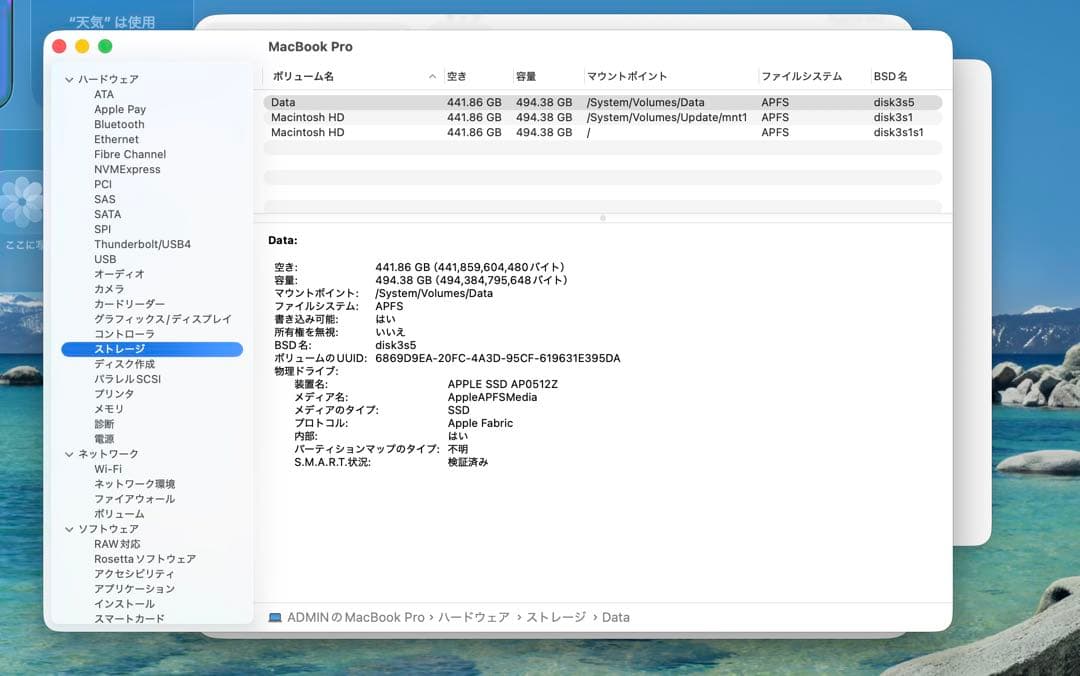Select コントローラ in the sidebar

coord(124,334)
